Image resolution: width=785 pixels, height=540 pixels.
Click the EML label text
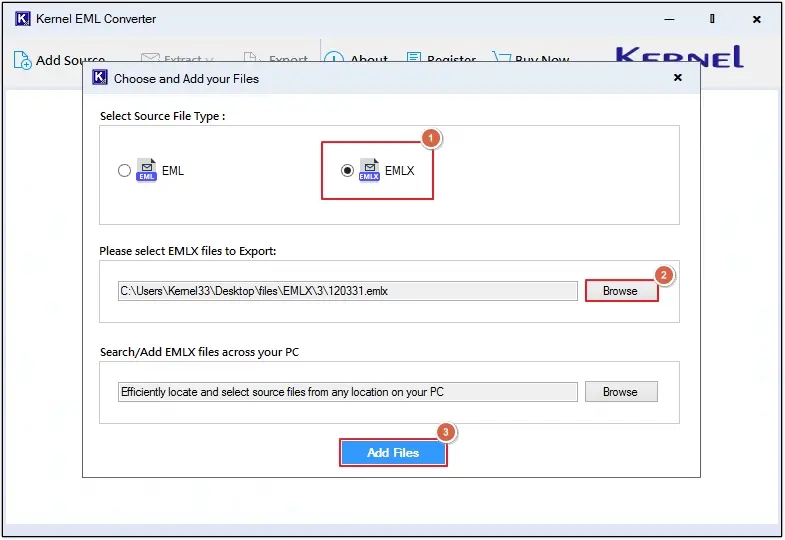(x=173, y=171)
